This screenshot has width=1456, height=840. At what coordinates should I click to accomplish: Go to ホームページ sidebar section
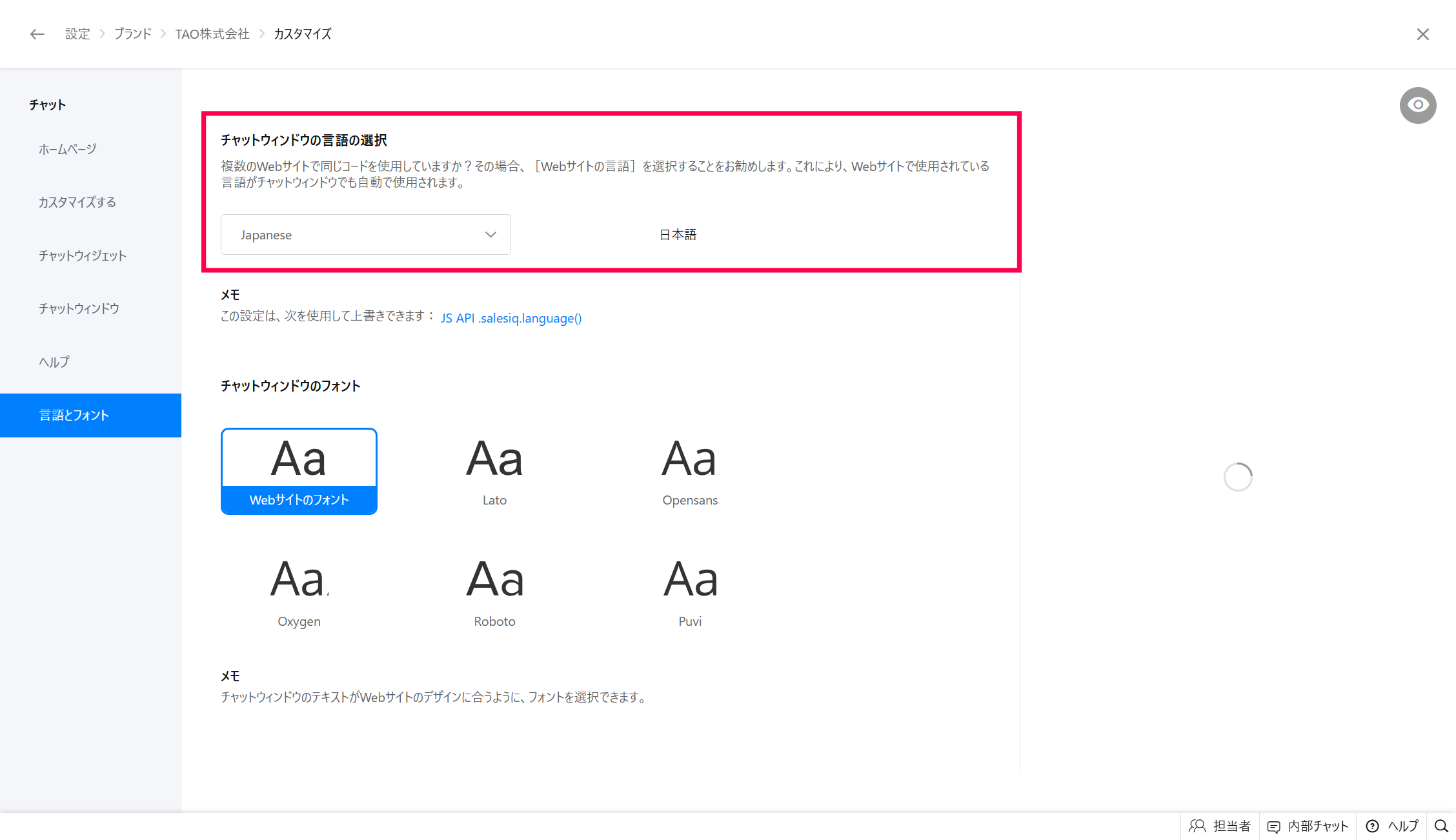(67, 149)
